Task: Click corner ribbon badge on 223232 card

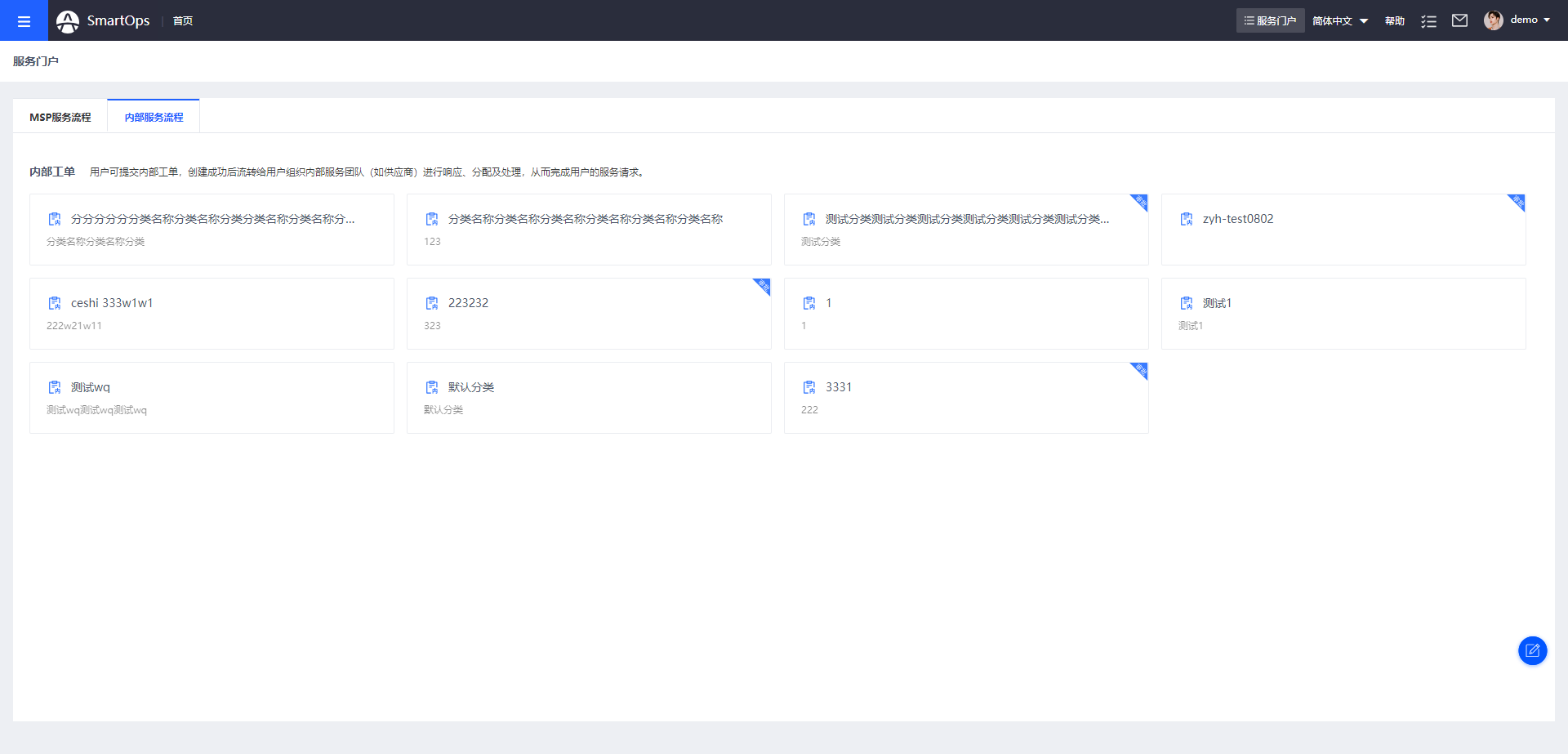Action: (x=764, y=285)
